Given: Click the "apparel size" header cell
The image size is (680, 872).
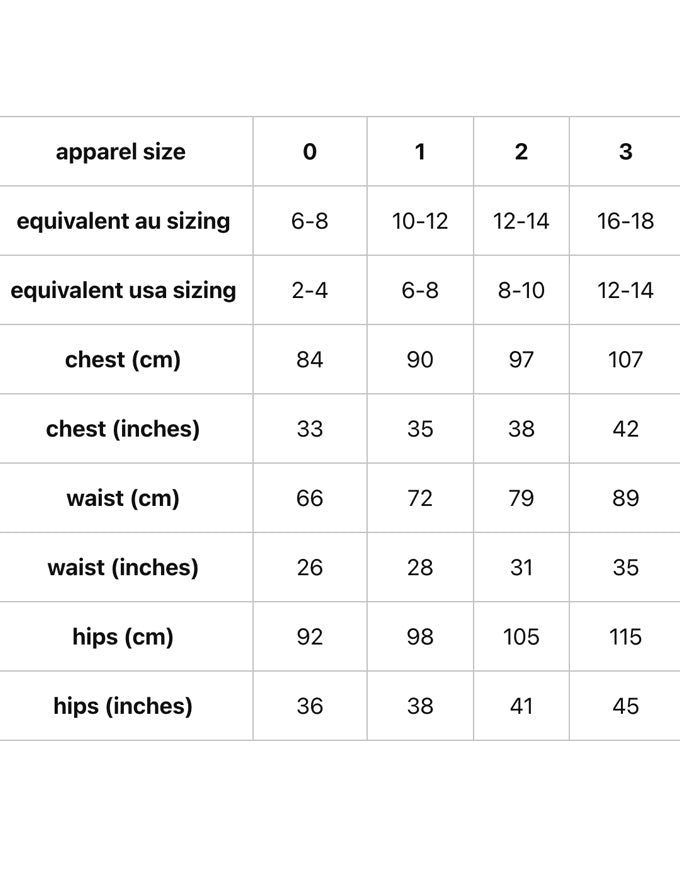Looking at the screenshot, I should pyautogui.click(x=121, y=152).
